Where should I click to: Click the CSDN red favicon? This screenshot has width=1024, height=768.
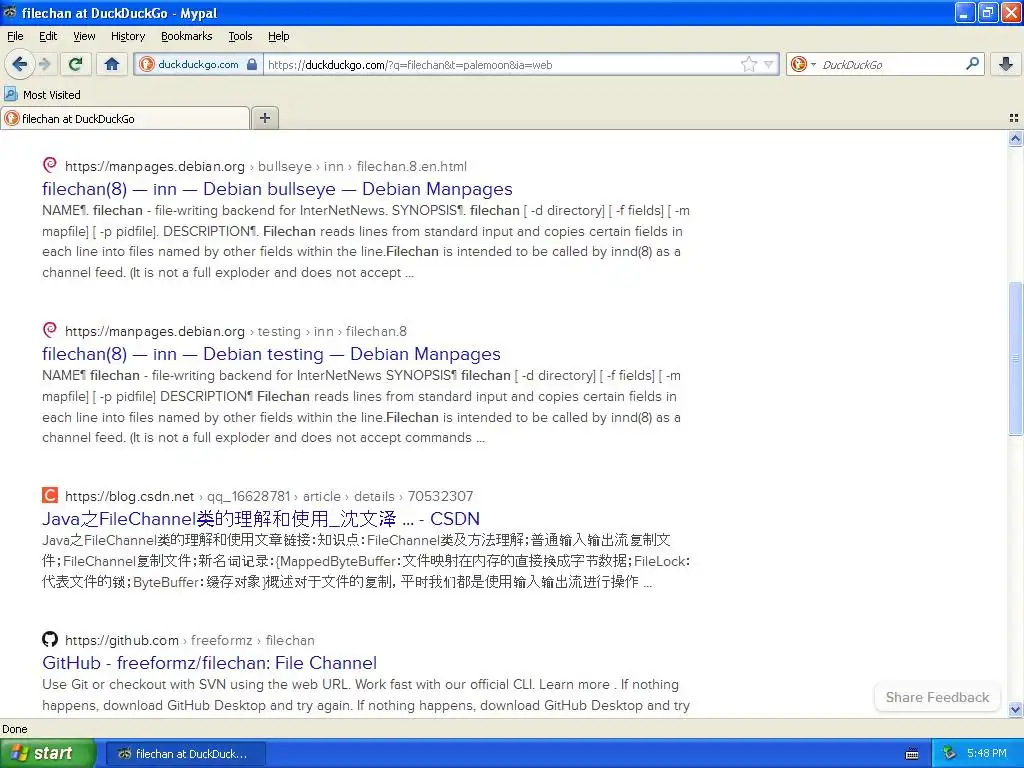[50, 495]
